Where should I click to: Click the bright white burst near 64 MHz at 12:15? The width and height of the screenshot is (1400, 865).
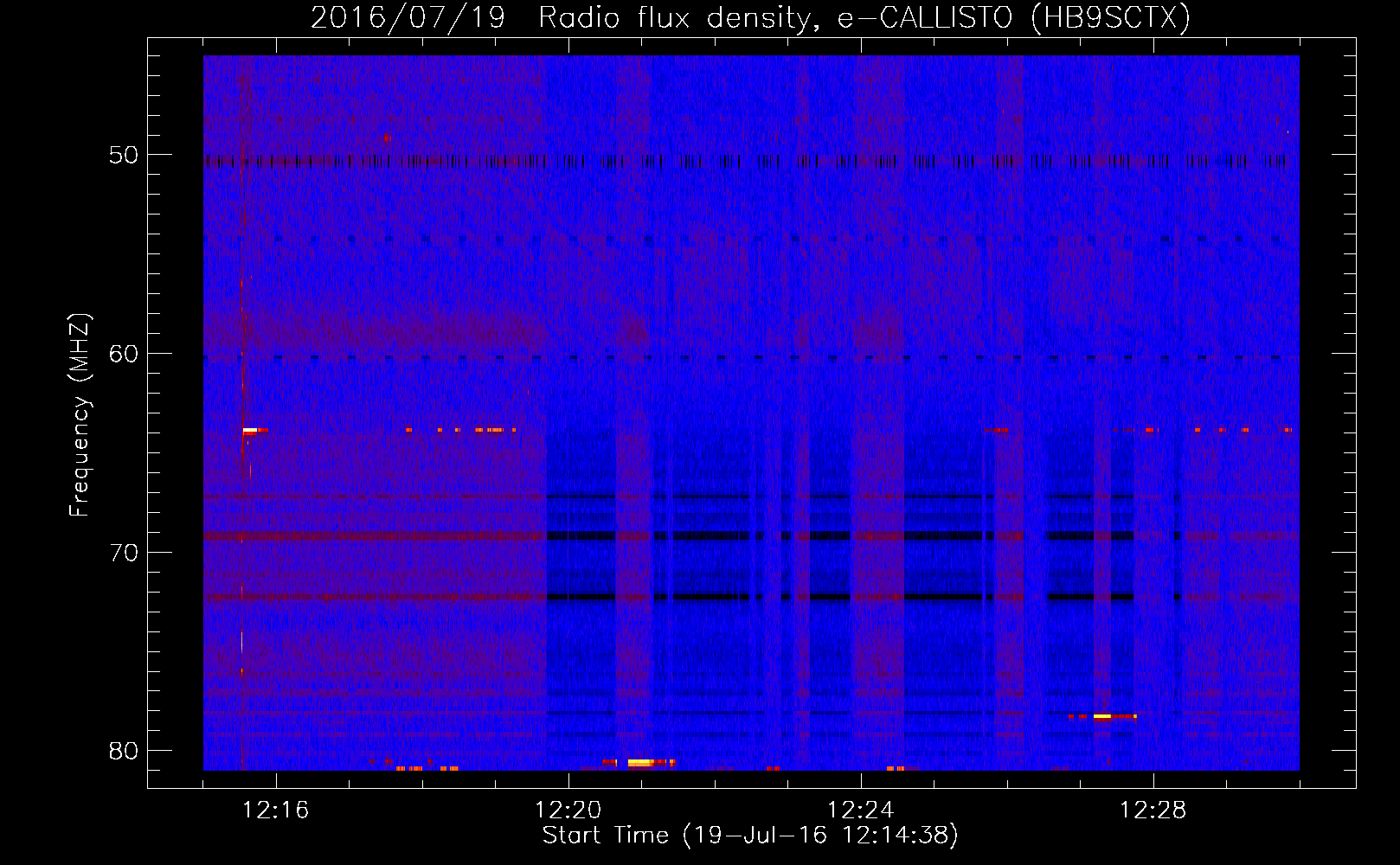[x=250, y=430]
